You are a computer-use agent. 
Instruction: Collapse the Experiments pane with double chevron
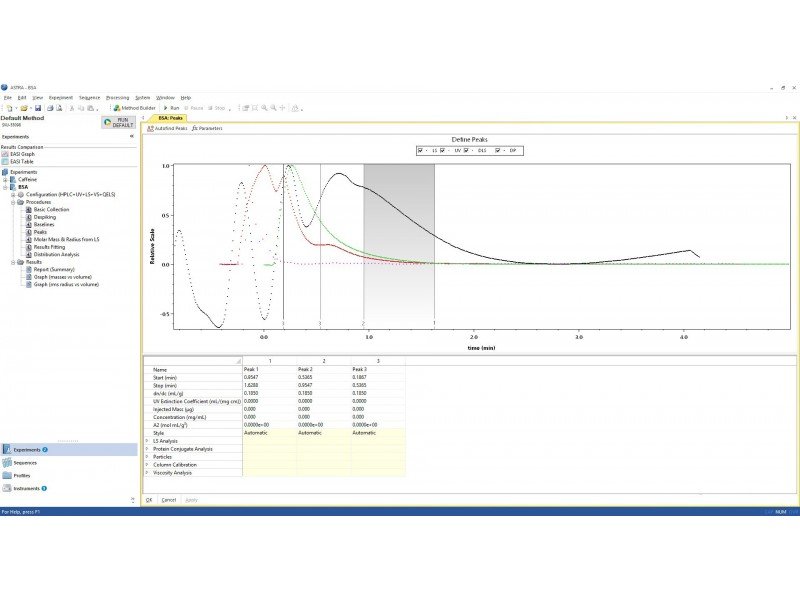[x=132, y=137]
